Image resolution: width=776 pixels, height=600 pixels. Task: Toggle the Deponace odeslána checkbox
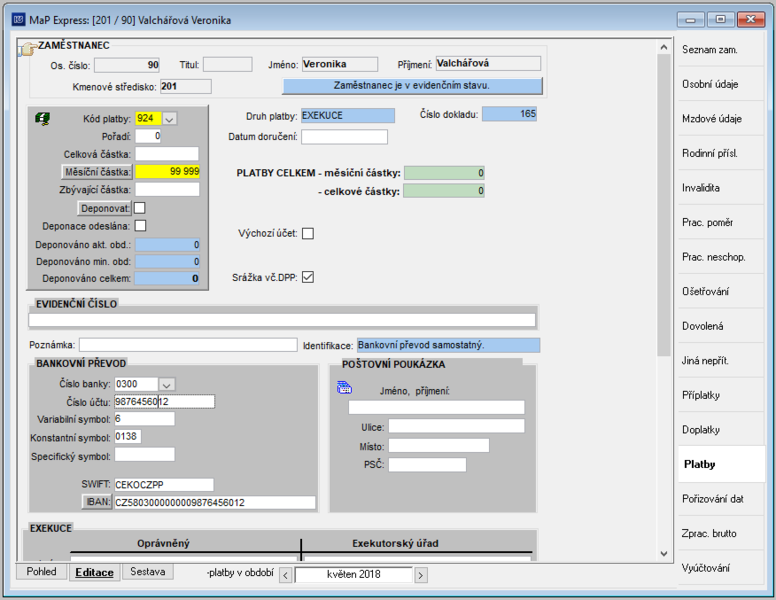pyautogui.click(x=141, y=226)
